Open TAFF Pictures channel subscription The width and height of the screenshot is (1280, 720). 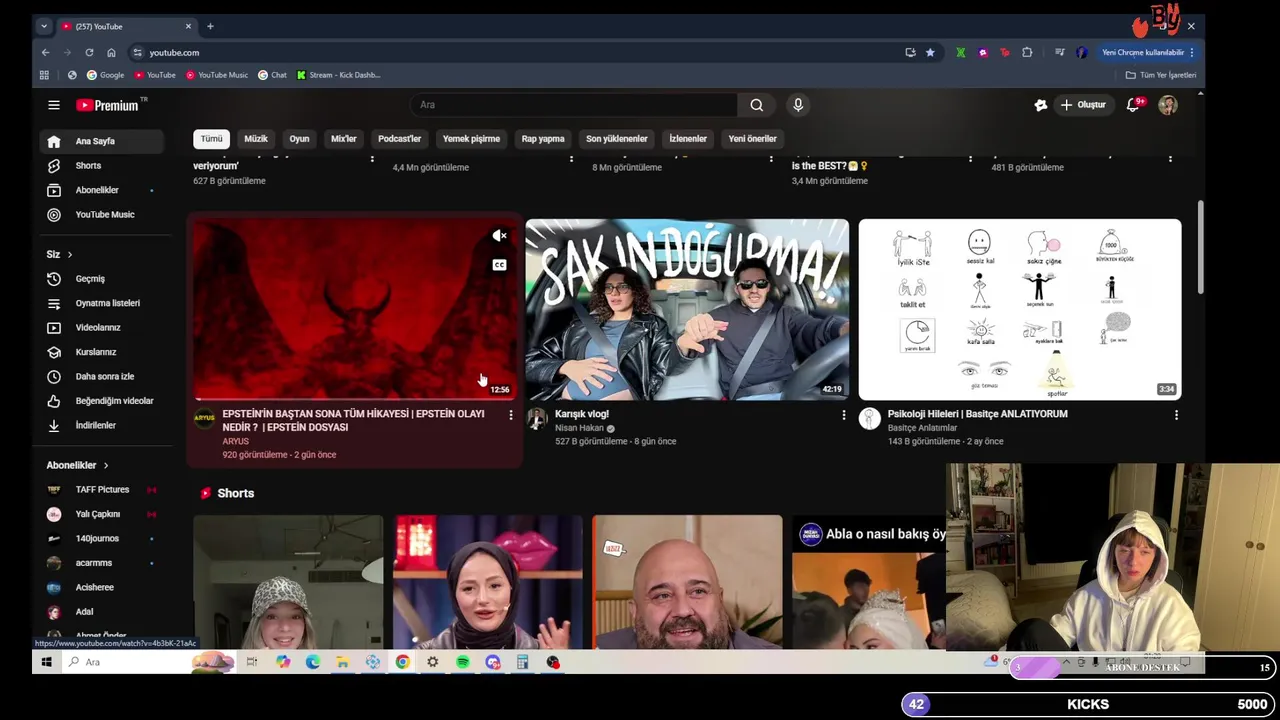(x=100, y=490)
